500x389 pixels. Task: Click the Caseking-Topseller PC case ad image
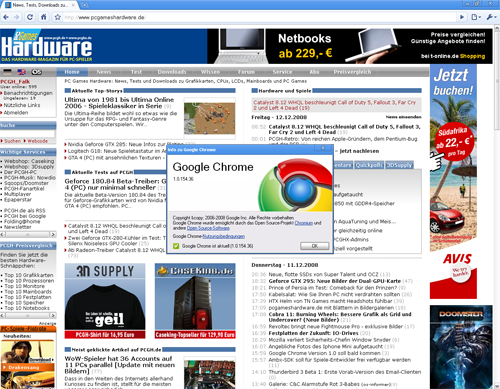(x=195, y=301)
